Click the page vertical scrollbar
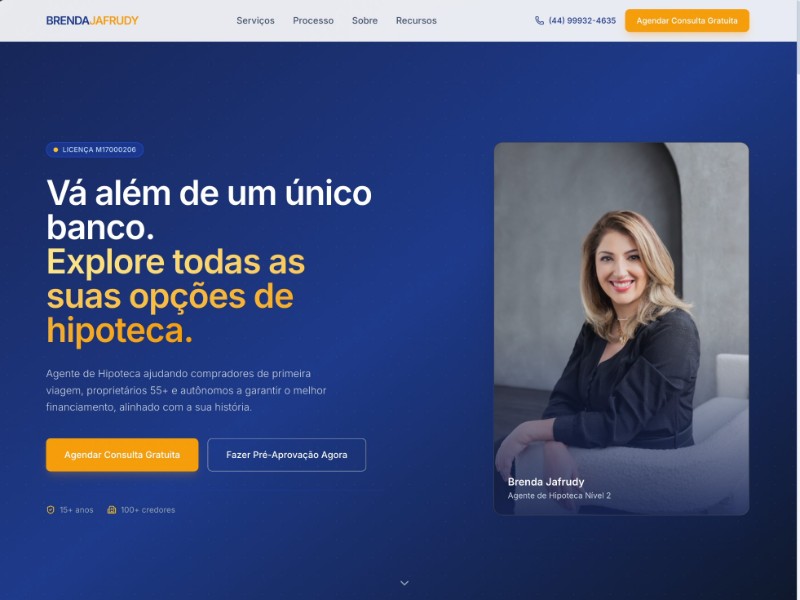Screen dimensions: 800x600 point(798,300)
